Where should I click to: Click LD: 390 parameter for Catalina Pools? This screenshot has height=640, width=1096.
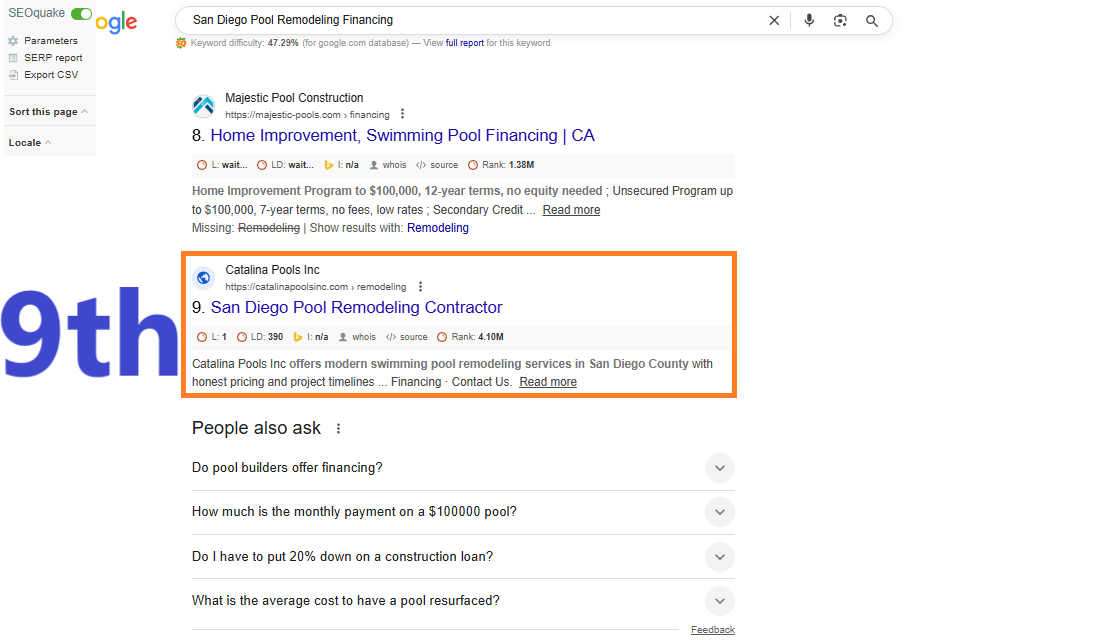click(x=260, y=337)
